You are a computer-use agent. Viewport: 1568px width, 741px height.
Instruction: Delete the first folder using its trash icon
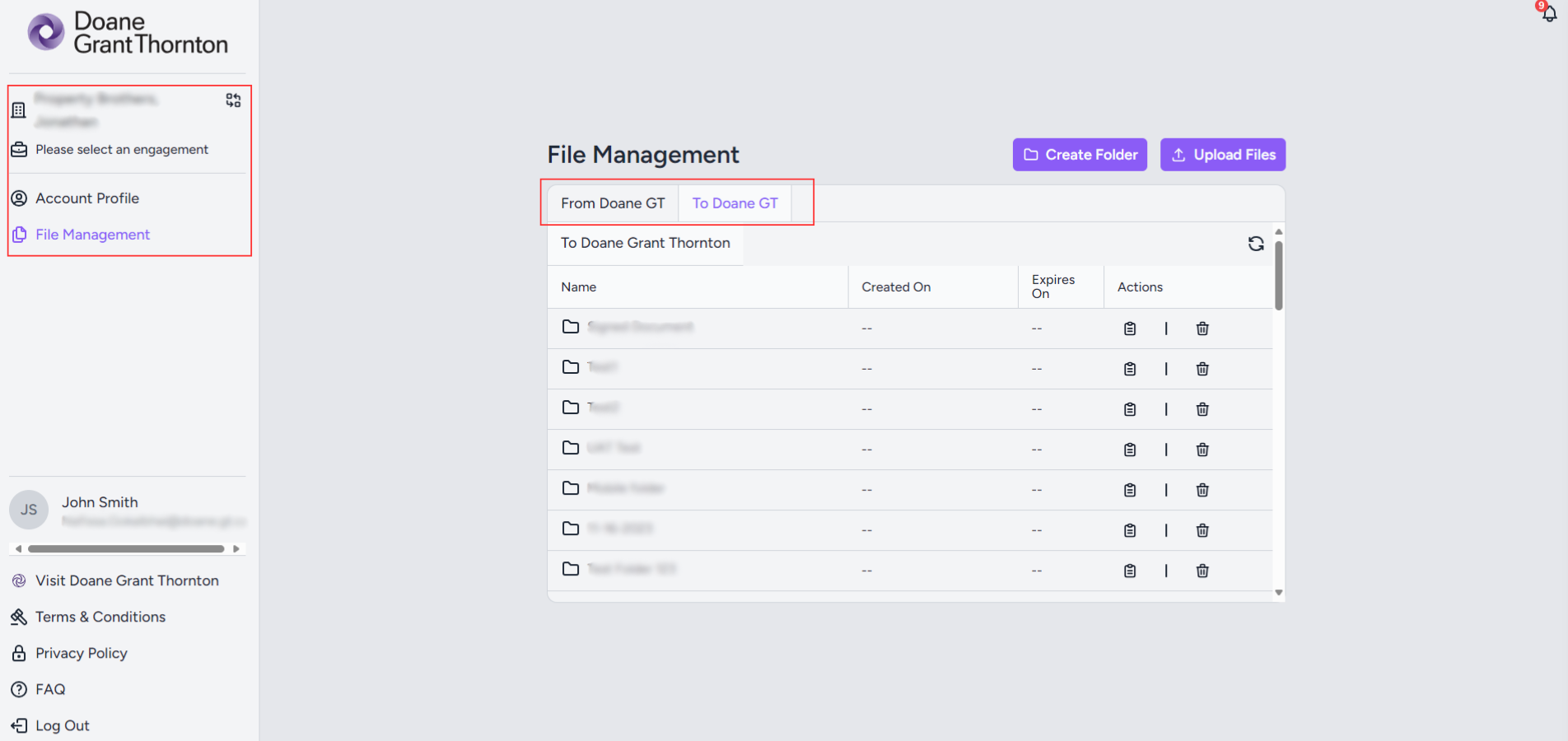pyautogui.click(x=1202, y=328)
